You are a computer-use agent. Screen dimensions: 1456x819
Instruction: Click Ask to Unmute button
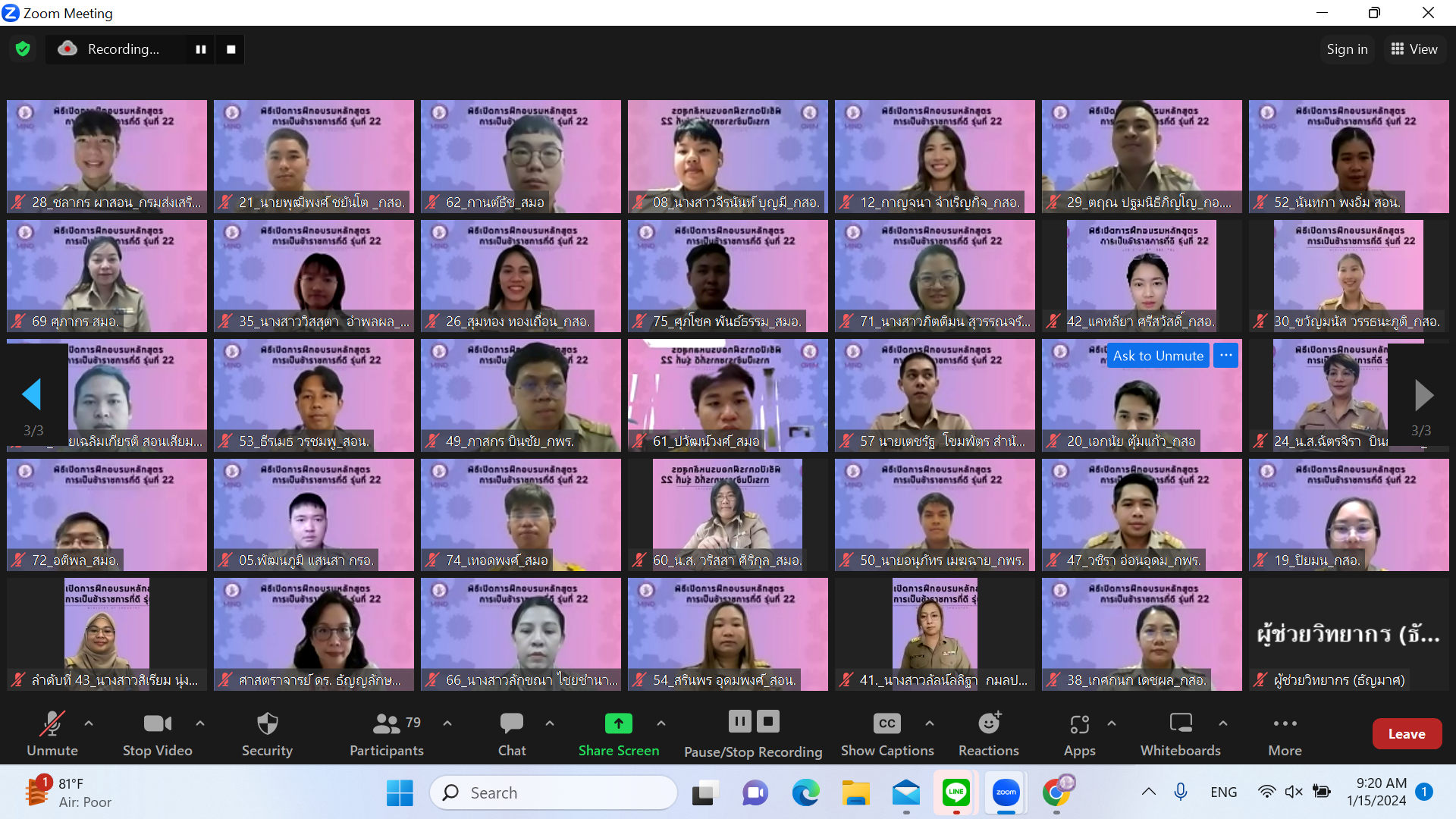point(1158,356)
